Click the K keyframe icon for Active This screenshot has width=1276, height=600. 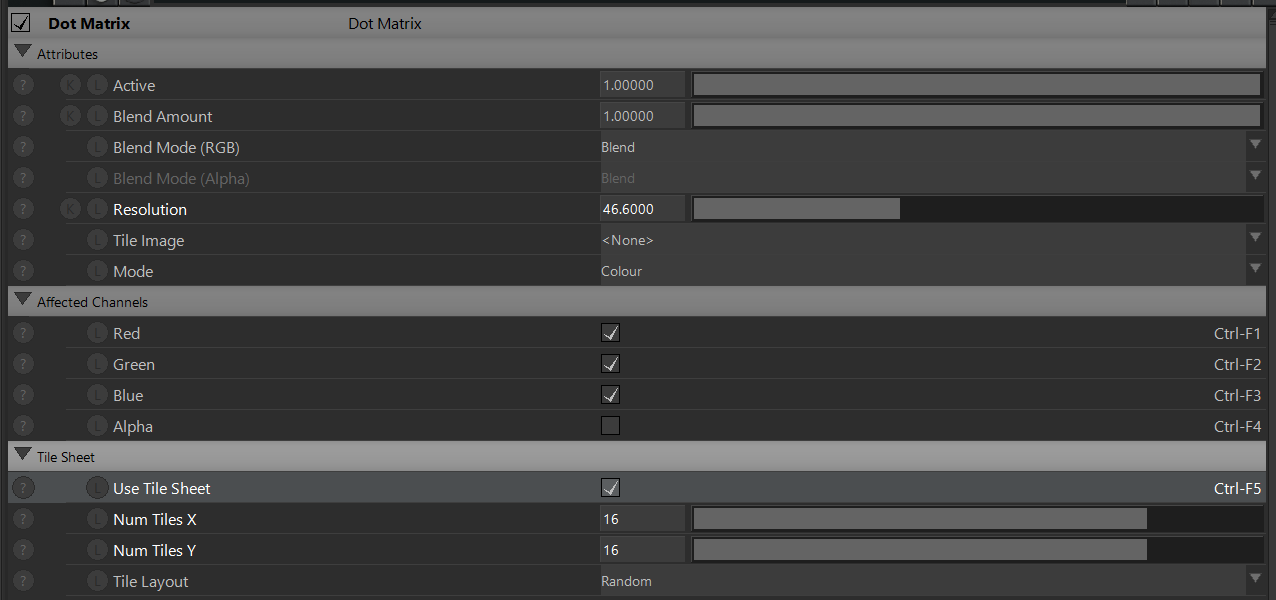(70, 85)
